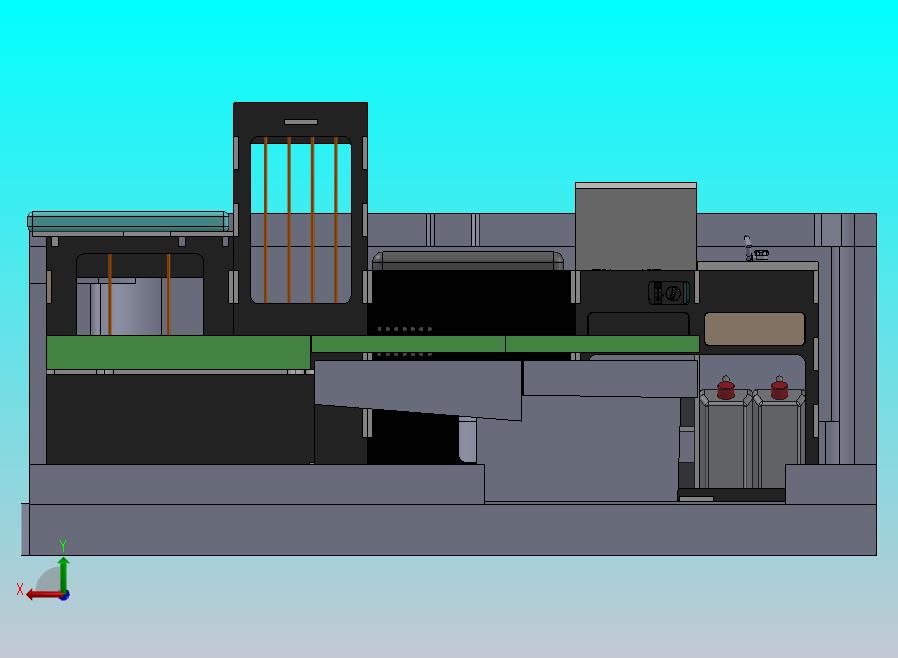Select the small faucet part at upper right
The width and height of the screenshot is (898, 658).
click(755, 249)
